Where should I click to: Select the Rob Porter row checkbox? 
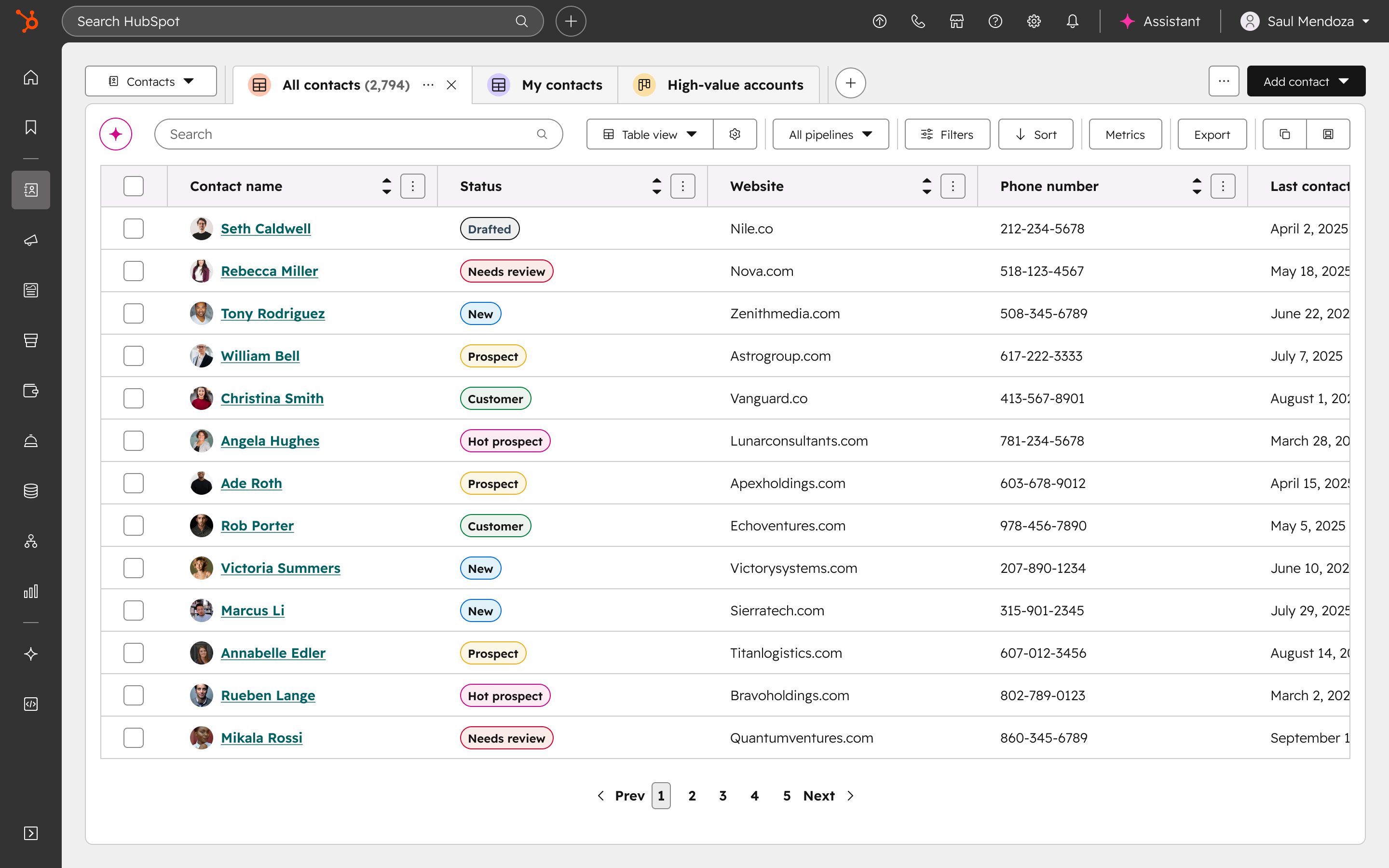click(133, 526)
